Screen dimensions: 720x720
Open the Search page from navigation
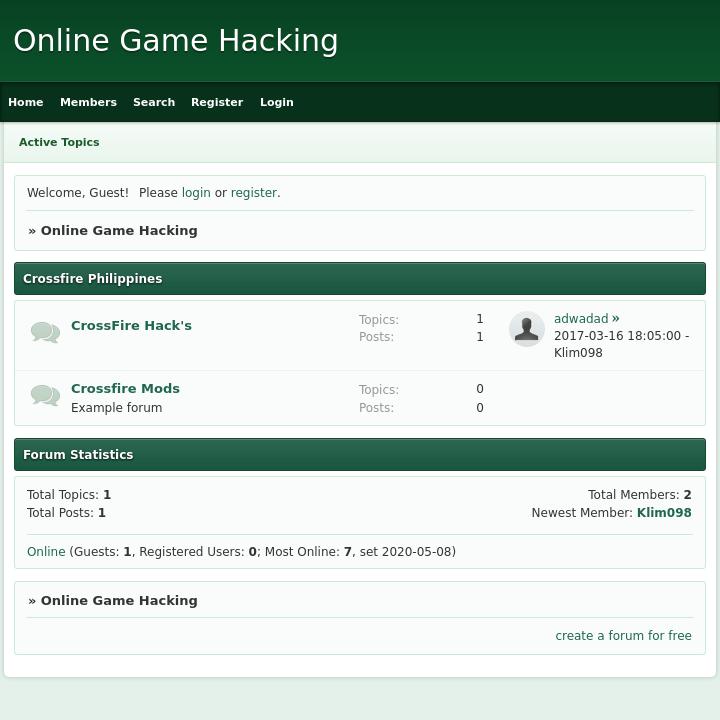coord(154,102)
